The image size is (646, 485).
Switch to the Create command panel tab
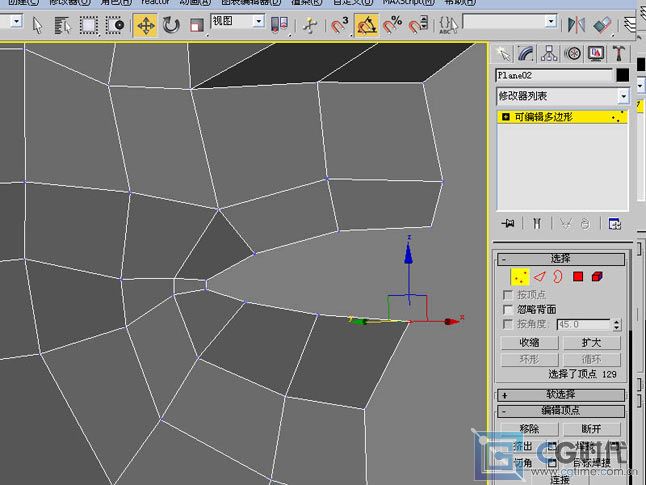[503, 54]
